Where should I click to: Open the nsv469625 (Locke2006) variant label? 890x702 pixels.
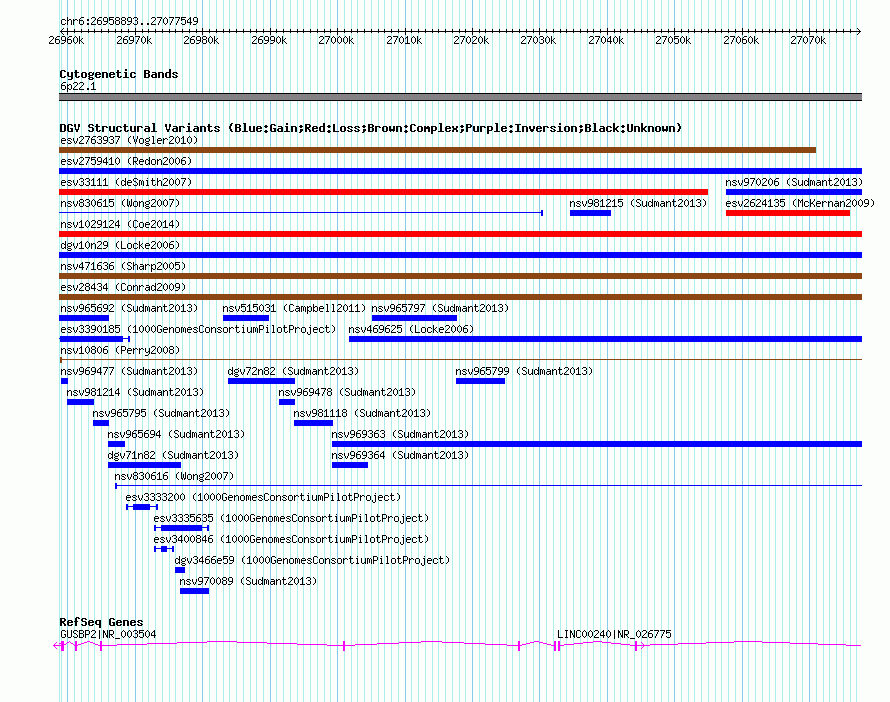point(411,329)
